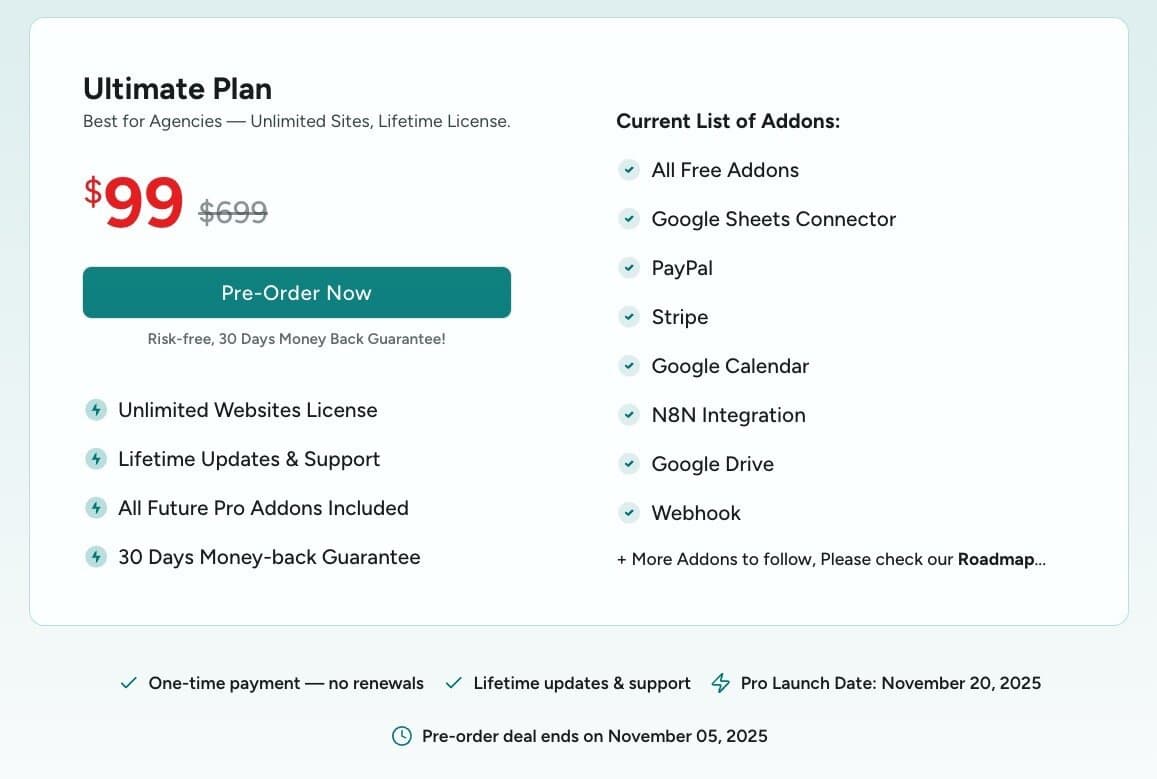Click lightning icon beside Pro Launch Date
The height and width of the screenshot is (779, 1157).
click(x=720, y=683)
